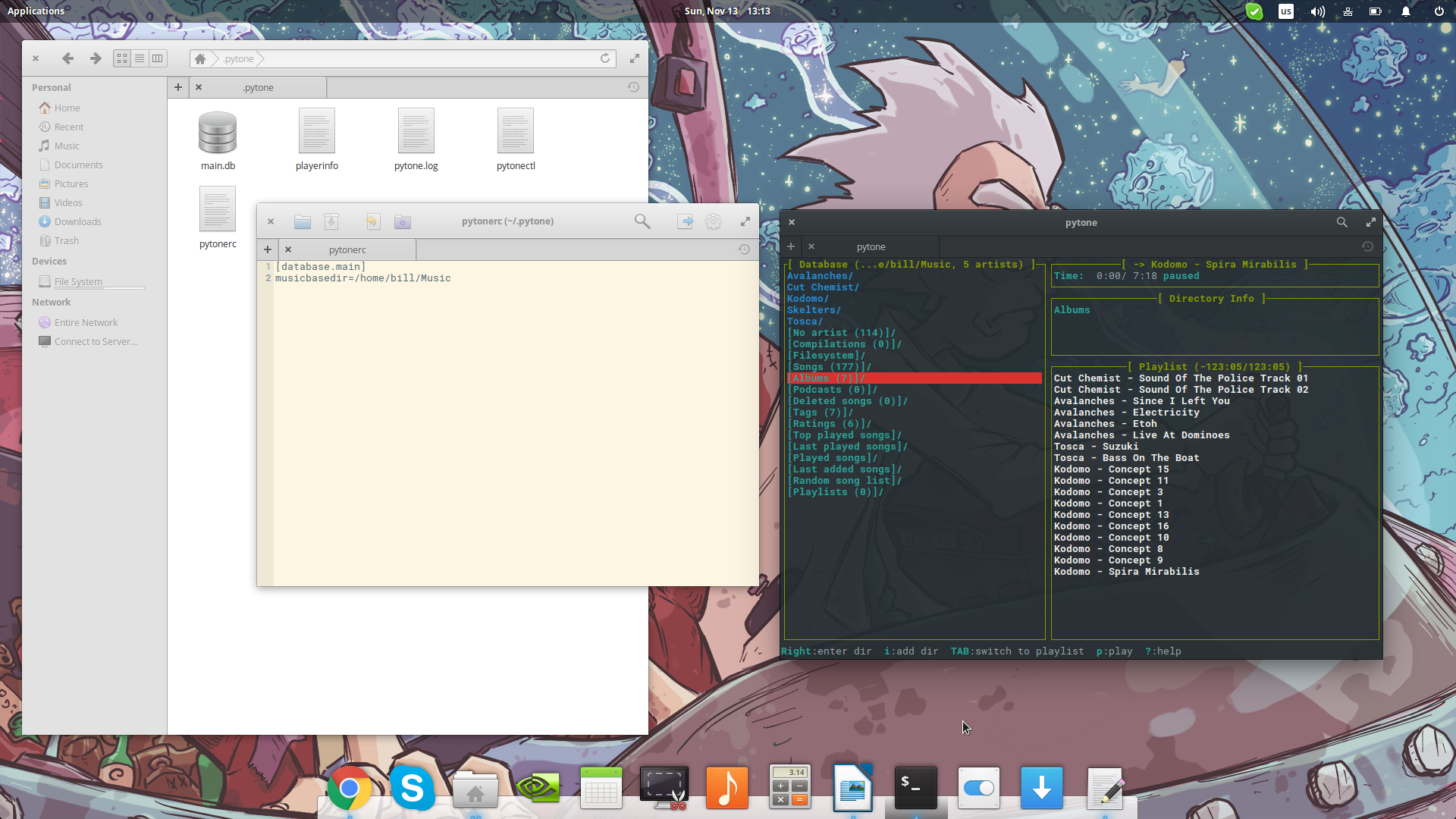1456x819 pixels.
Task: Select Avalanches/ artist entry
Action: 820,276
